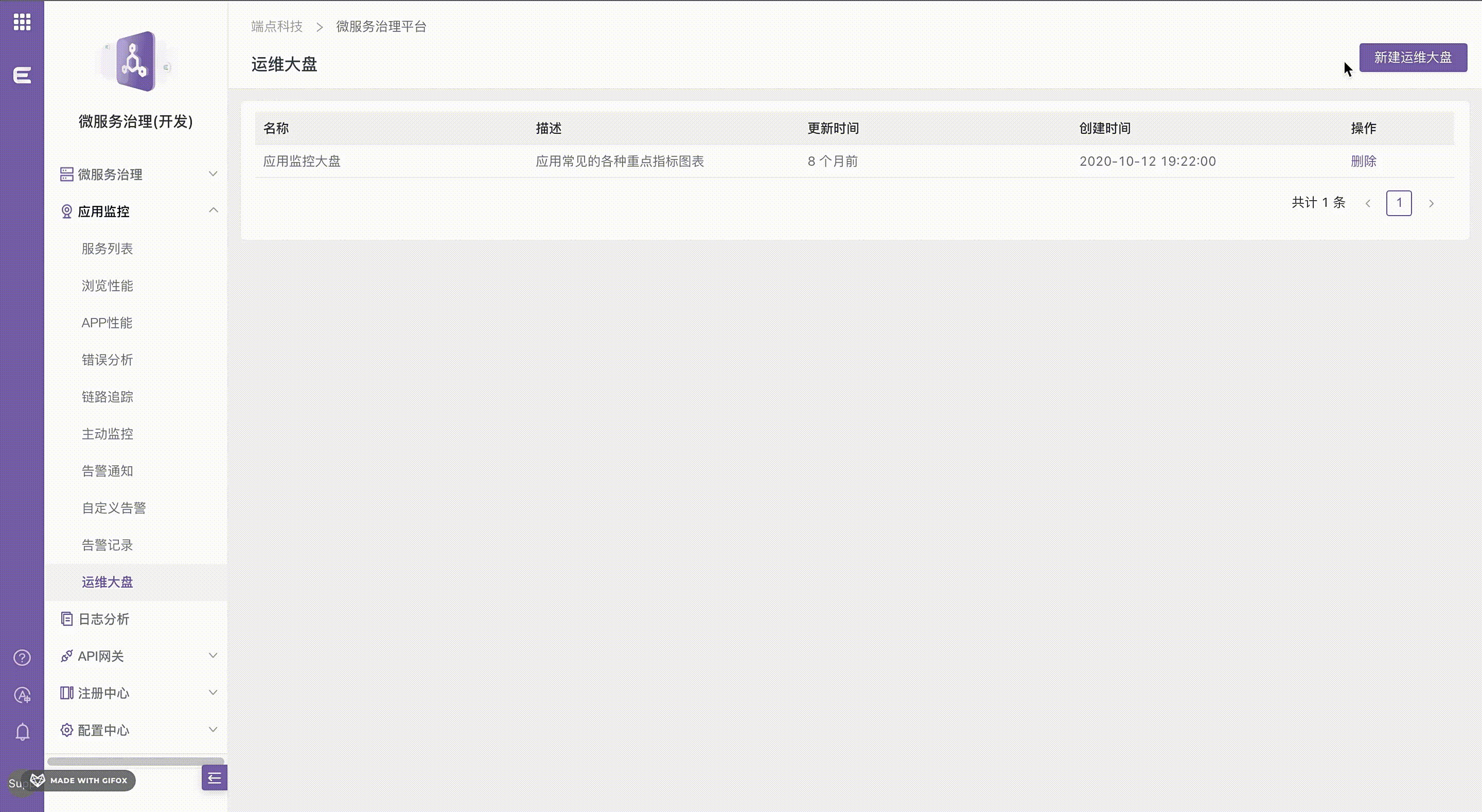Open the 服务列表 menu item
Viewport: 1482px width, 812px height.
click(107, 249)
